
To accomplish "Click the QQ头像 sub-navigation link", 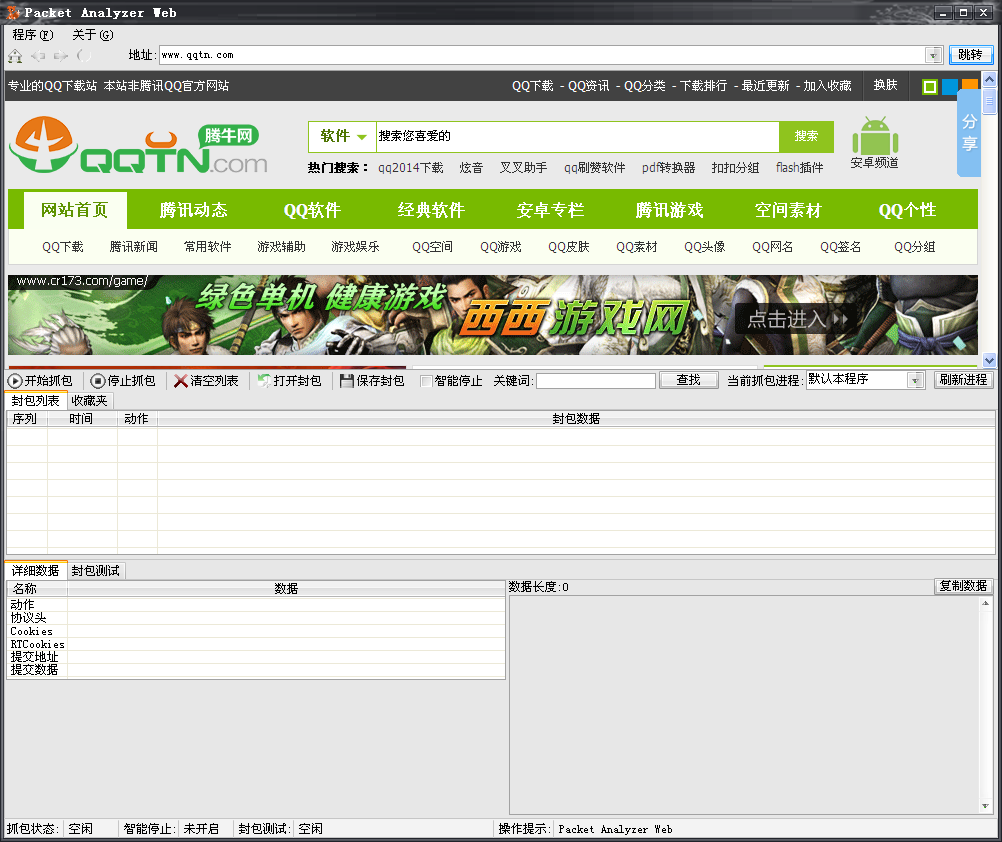I will [x=704, y=247].
